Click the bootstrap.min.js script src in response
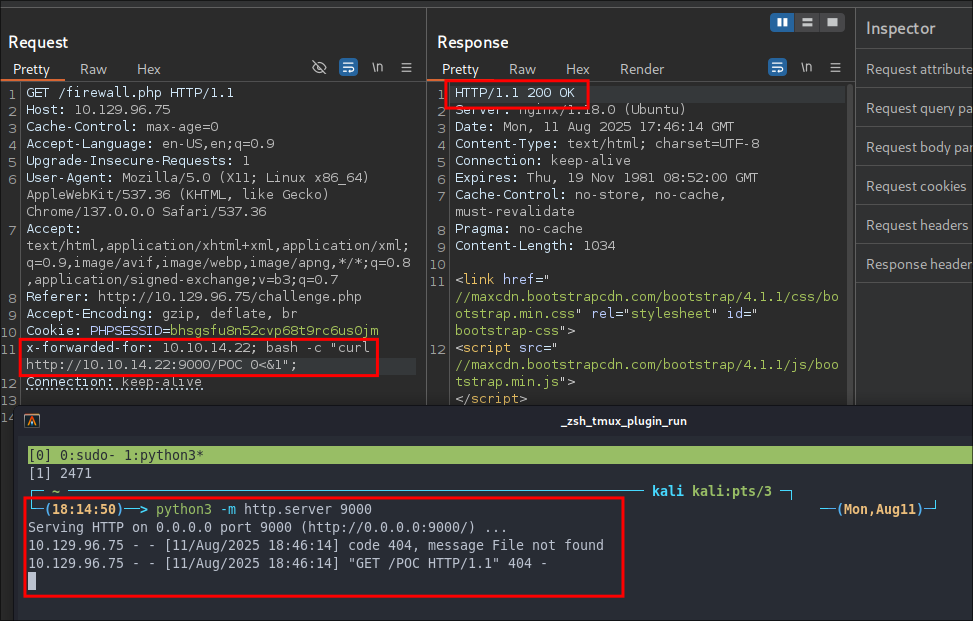 pyautogui.click(x=647, y=373)
